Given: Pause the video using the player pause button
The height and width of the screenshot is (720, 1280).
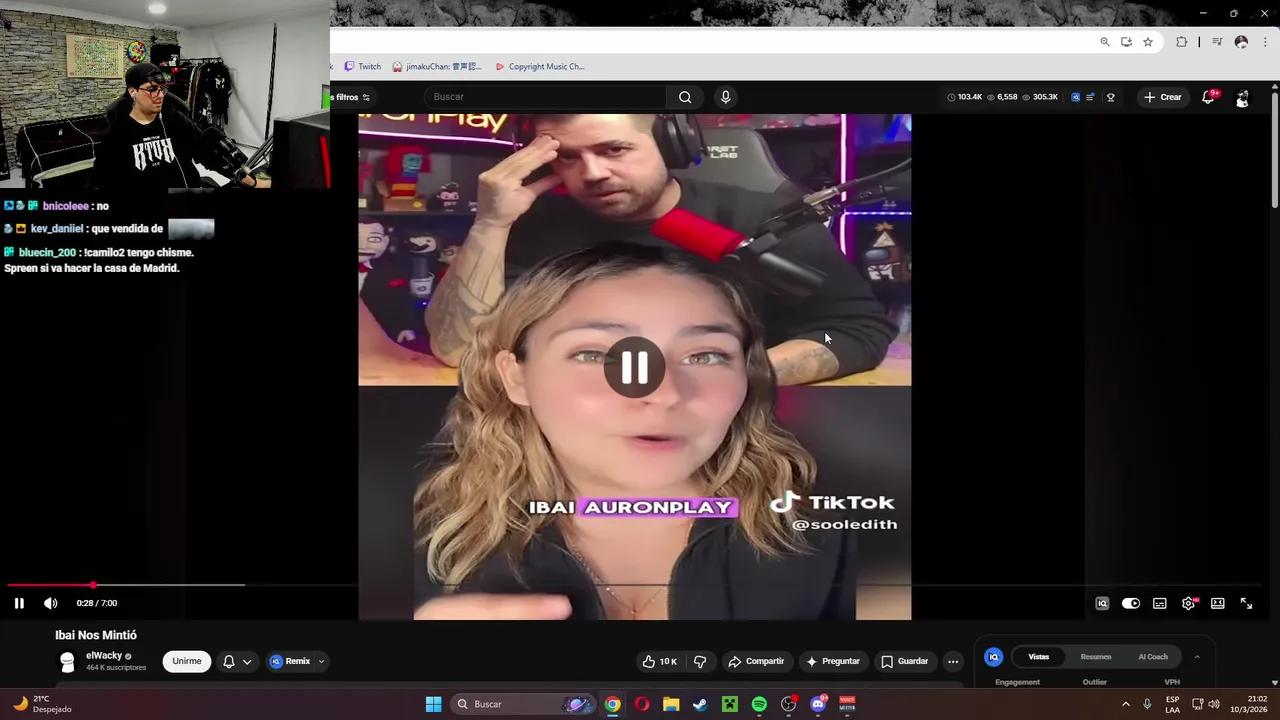Looking at the screenshot, I should 19,603.
